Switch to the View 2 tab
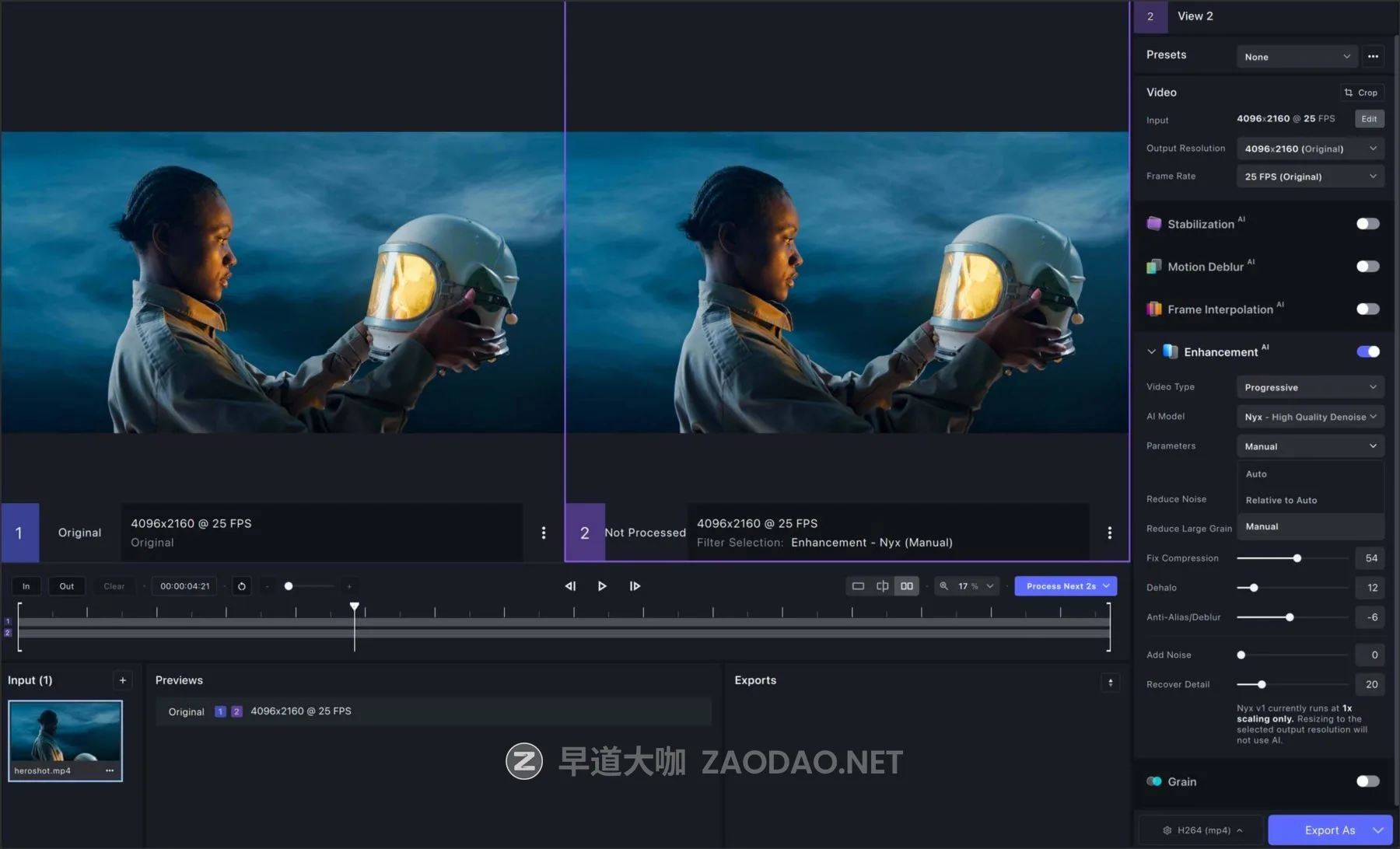Image resolution: width=1400 pixels, height=849 pixels. (1195, 16)
